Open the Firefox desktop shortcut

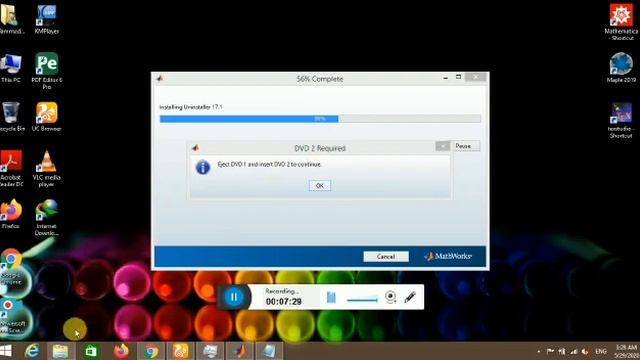click(x=11, y=214)
